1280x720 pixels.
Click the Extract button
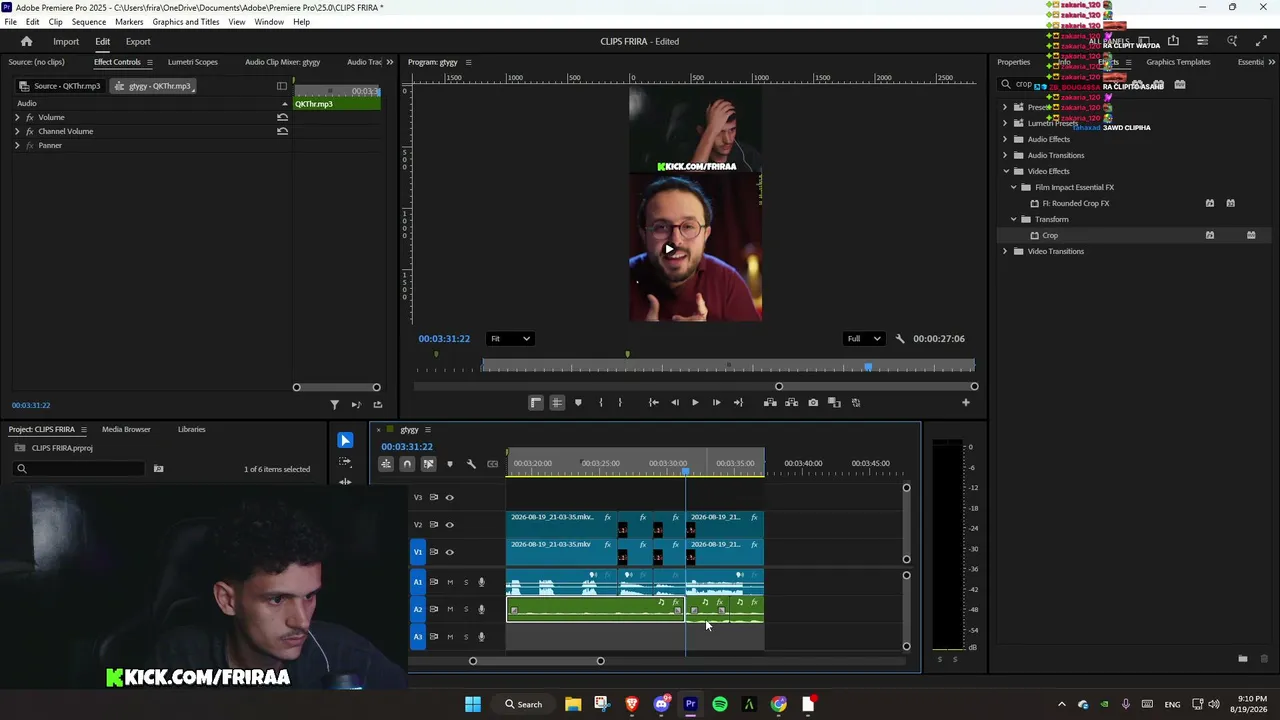point(791,403)
